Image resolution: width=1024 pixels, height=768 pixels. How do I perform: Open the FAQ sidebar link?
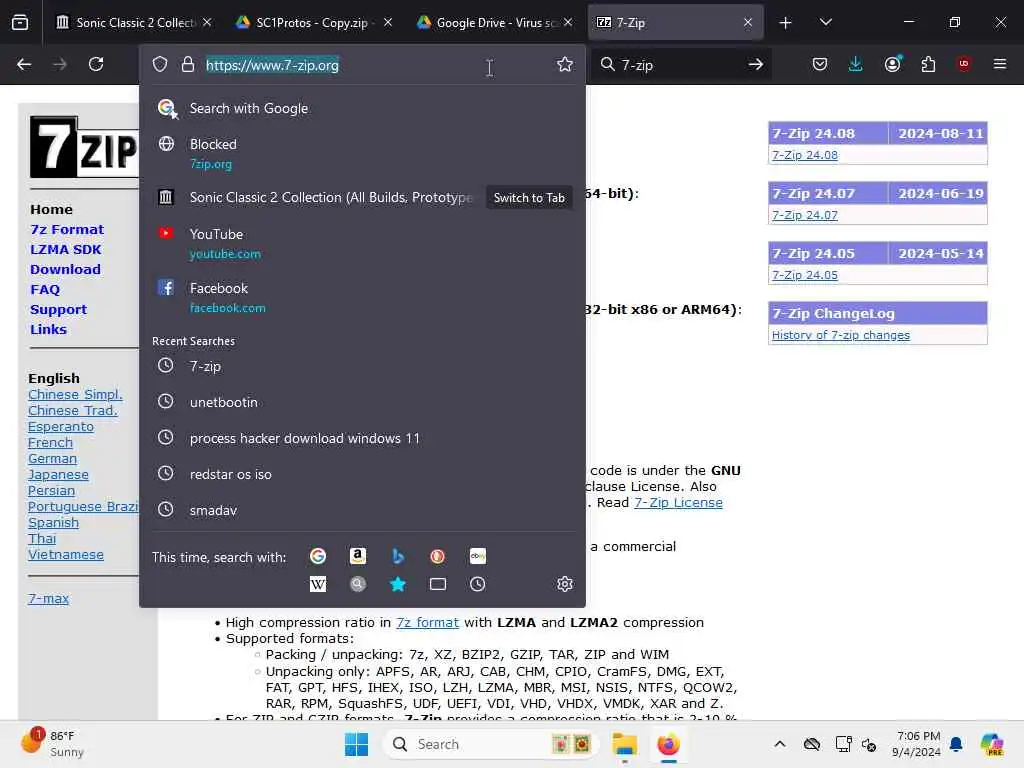[44, 289]
